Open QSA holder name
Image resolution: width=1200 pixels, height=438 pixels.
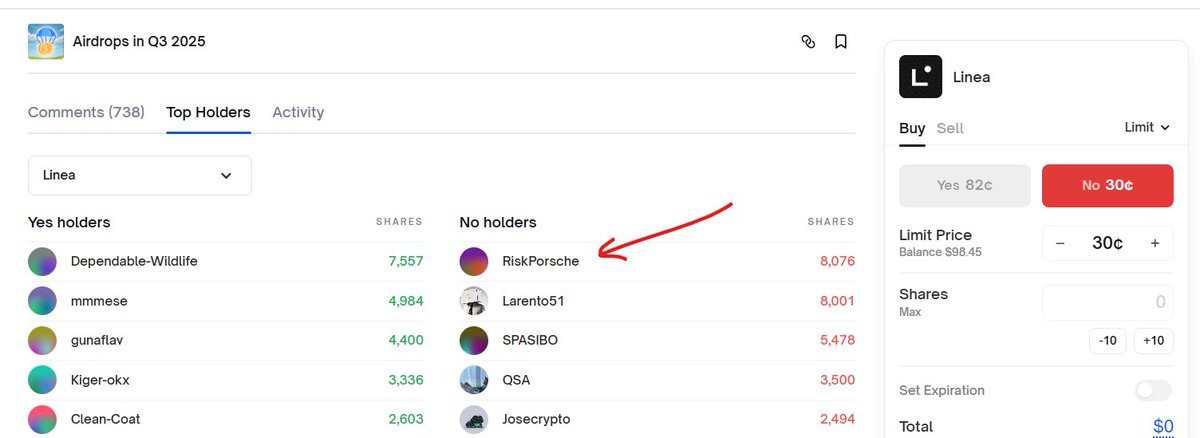516,380
